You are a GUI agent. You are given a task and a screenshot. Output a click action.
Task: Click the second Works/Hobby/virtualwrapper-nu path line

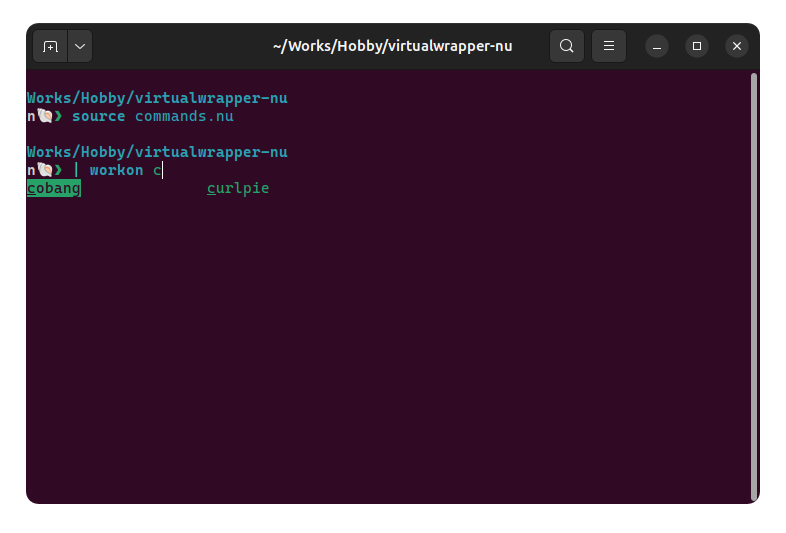pos(157,152)
